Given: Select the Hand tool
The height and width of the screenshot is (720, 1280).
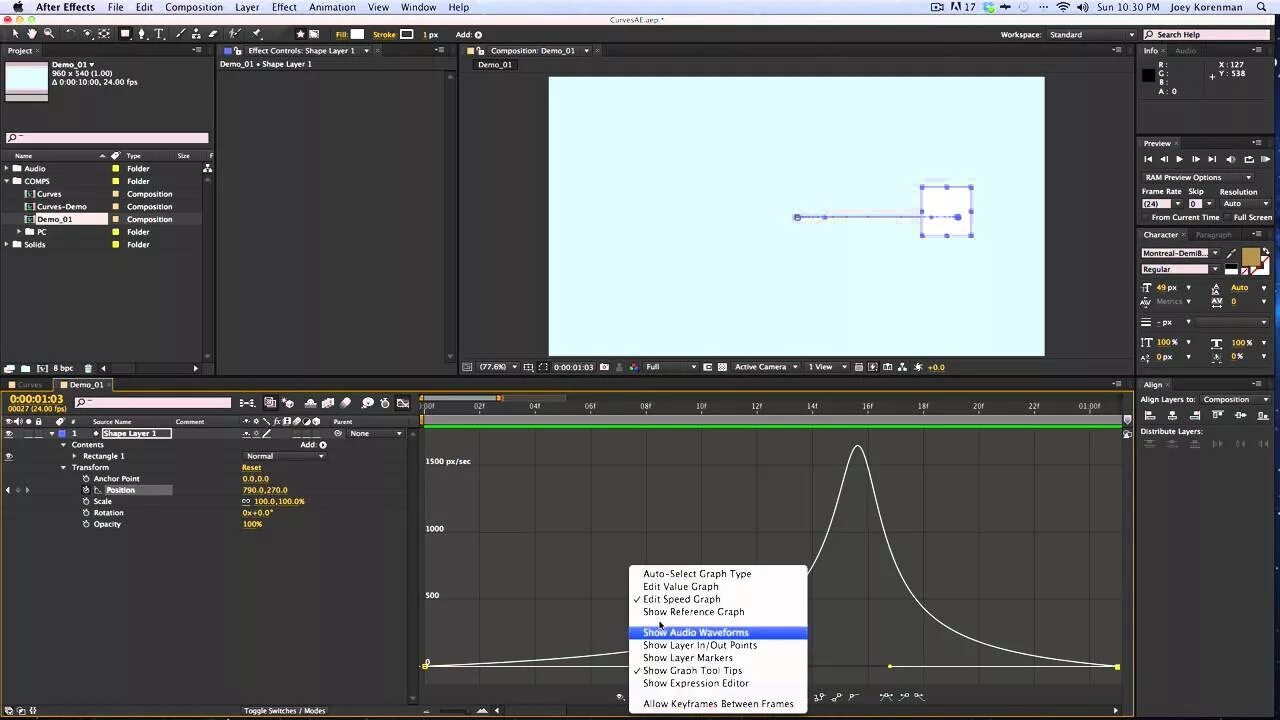Looking at the screenshot, I should point(32,34).
